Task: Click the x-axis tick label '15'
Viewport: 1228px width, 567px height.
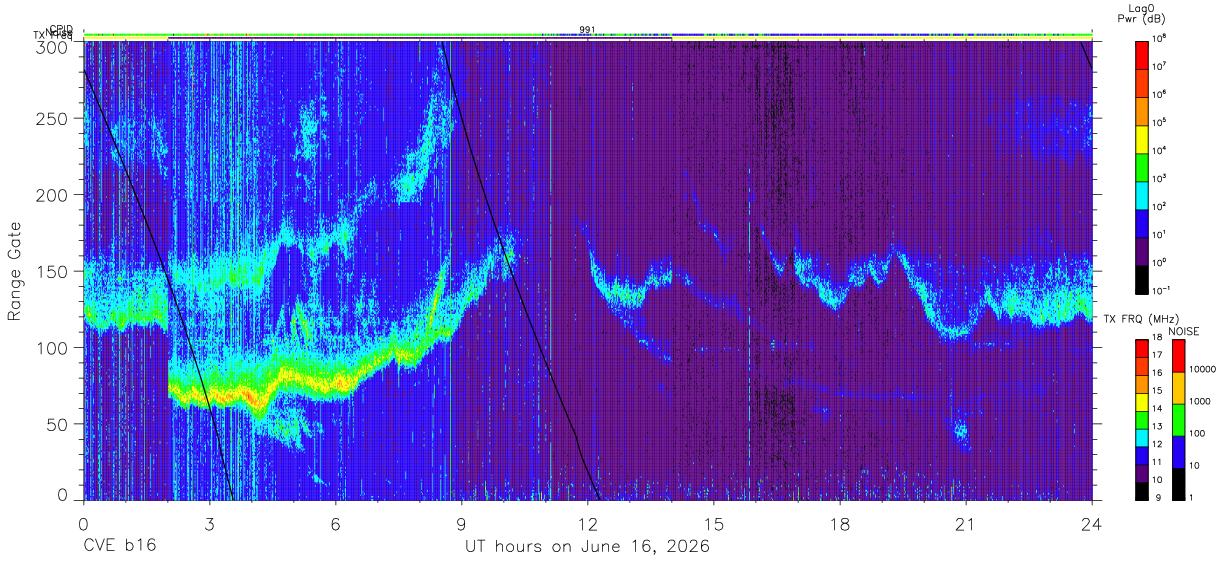Action: 714,523
